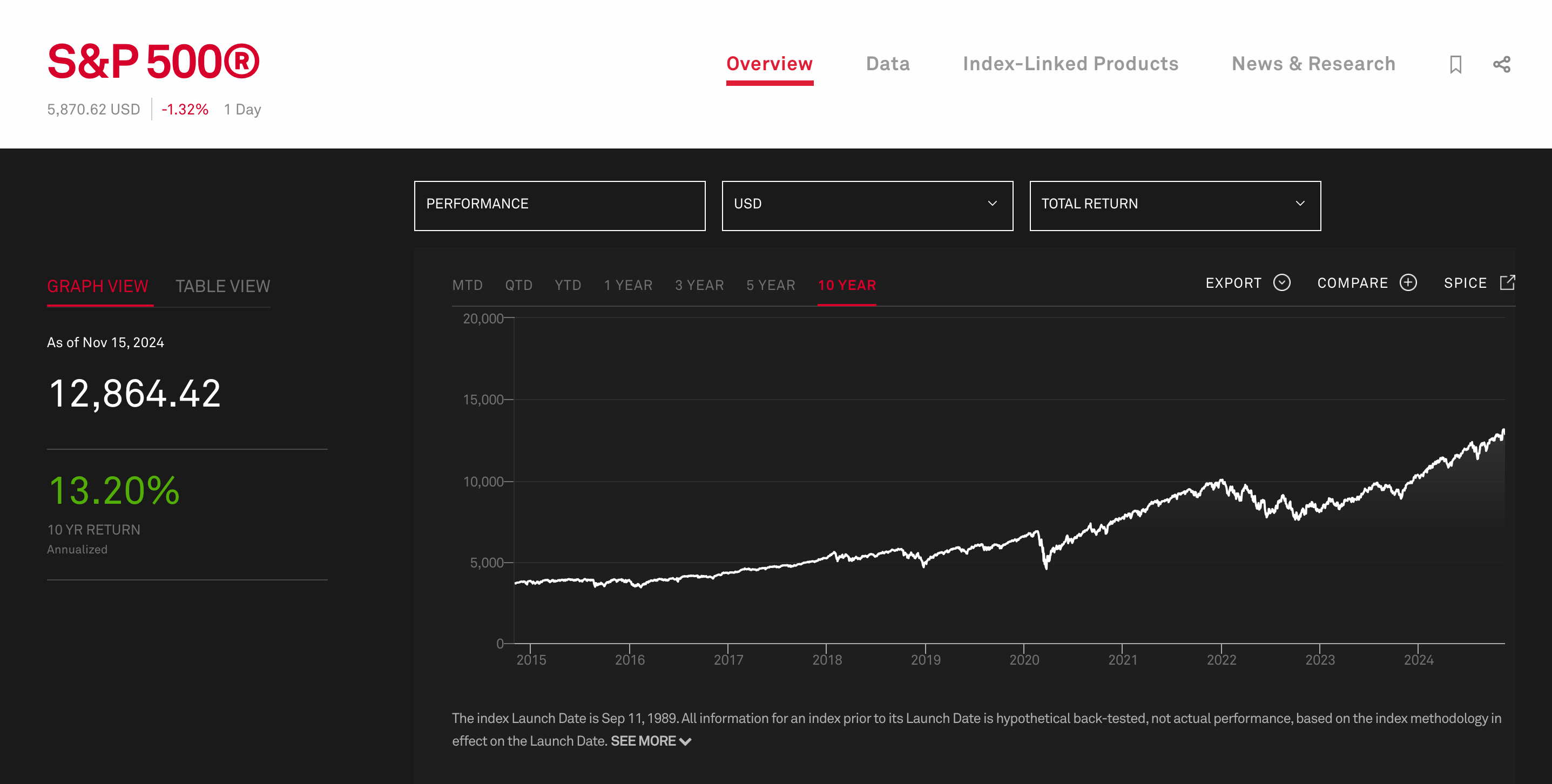Screen dimensions: 1552x784
Task: Select the 5 Year range
Action: (770, 285)
